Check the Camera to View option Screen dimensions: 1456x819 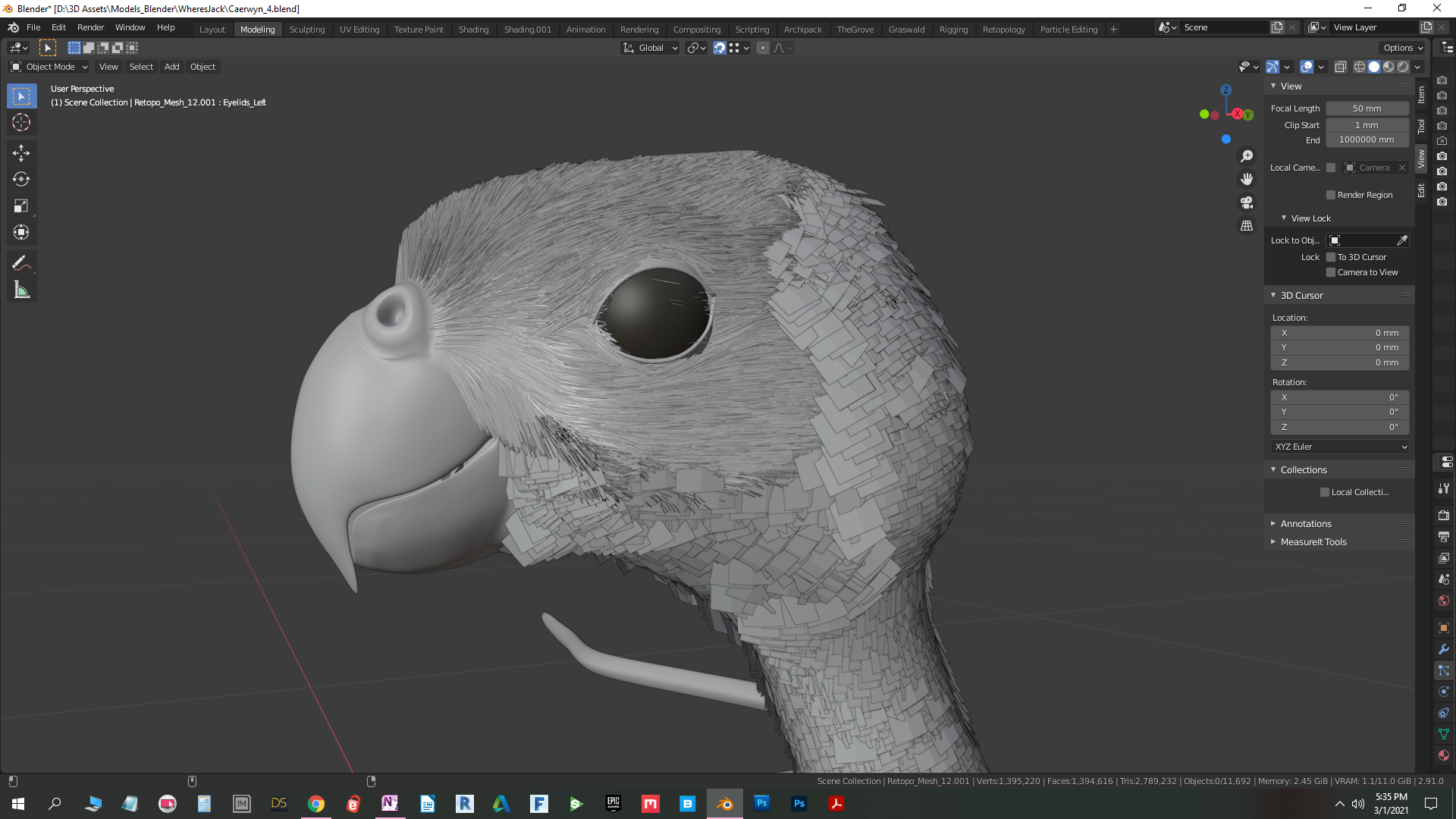tap(1331, 272)
